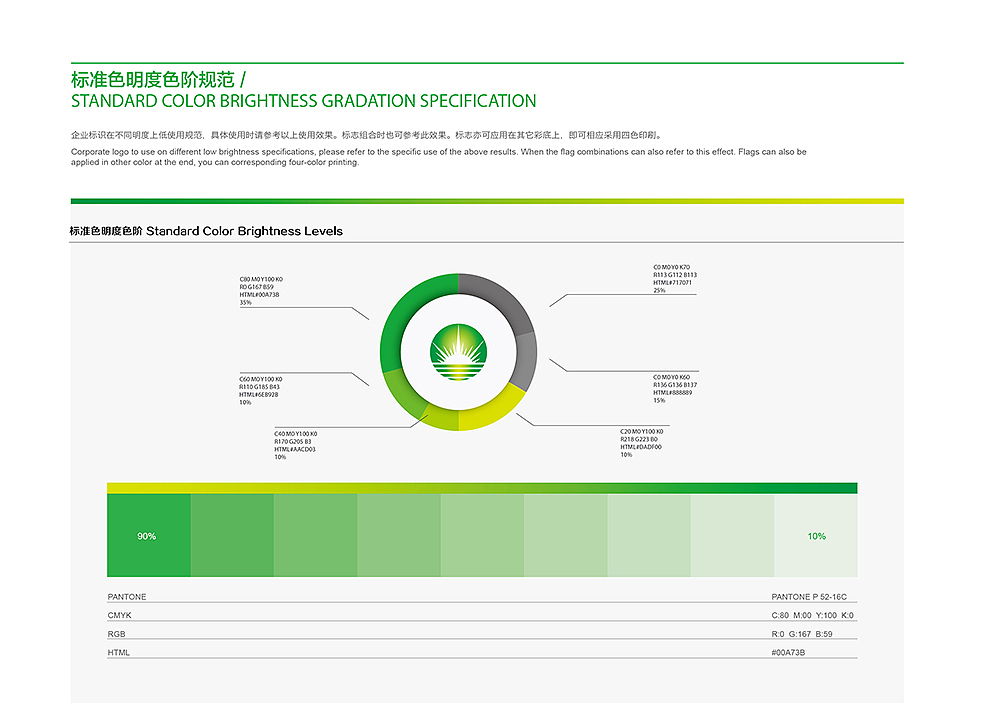Select the yellow-green ring segment at the bottom
Image resolution: width=1000 pixels, height=713 pixels.
pyautogui.click(x=442, y=418)
